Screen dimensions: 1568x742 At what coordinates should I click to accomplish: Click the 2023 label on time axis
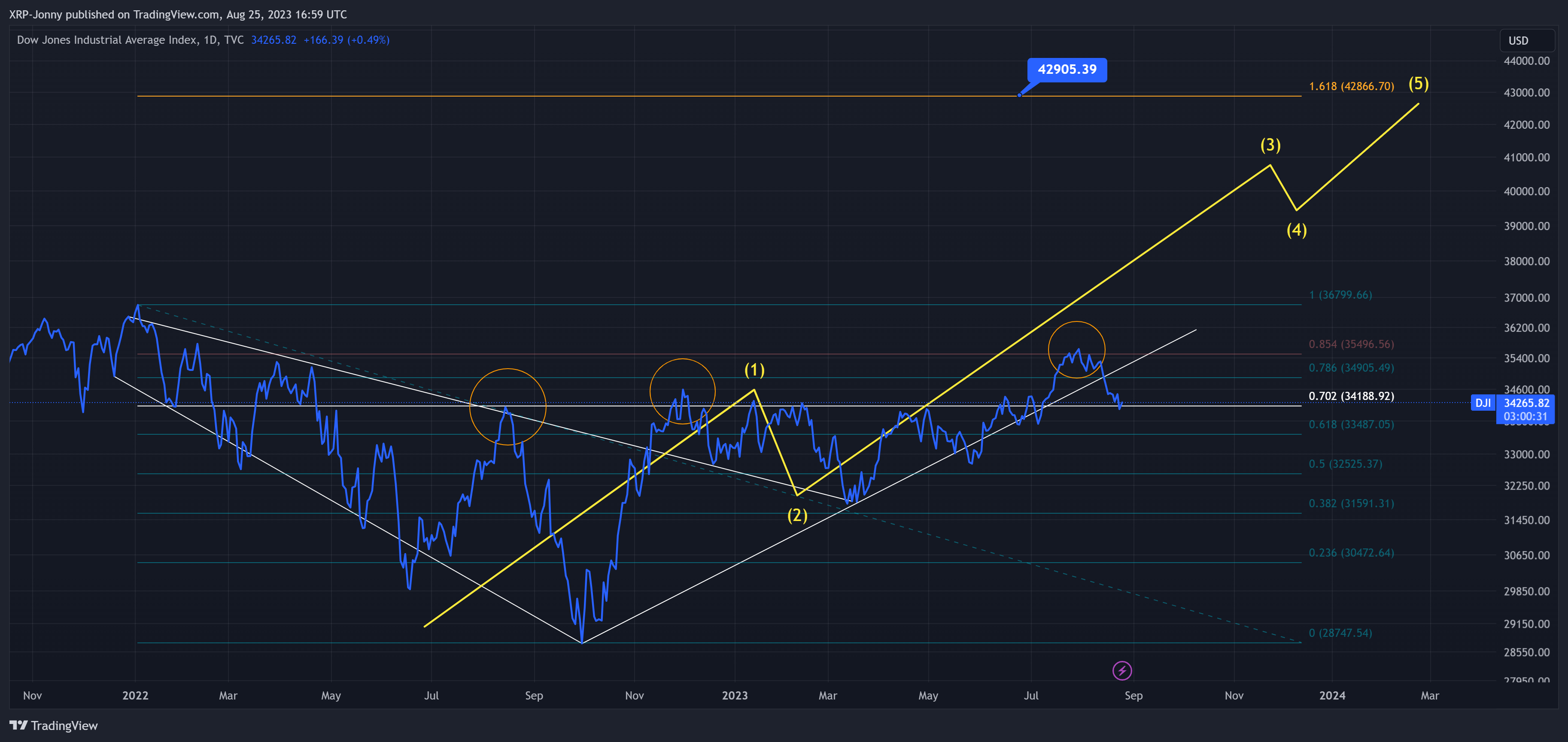735,696
